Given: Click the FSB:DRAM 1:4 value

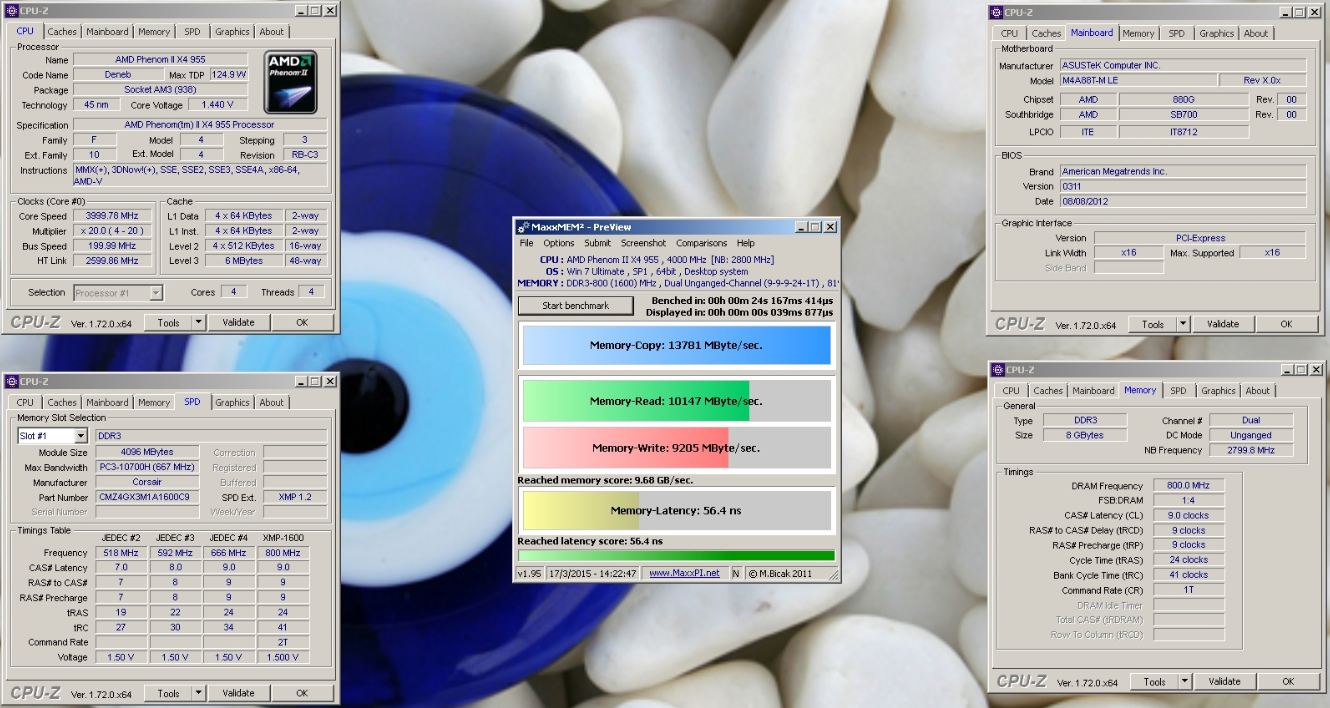Looking at the screenshot, I should tap(1188, 501).
